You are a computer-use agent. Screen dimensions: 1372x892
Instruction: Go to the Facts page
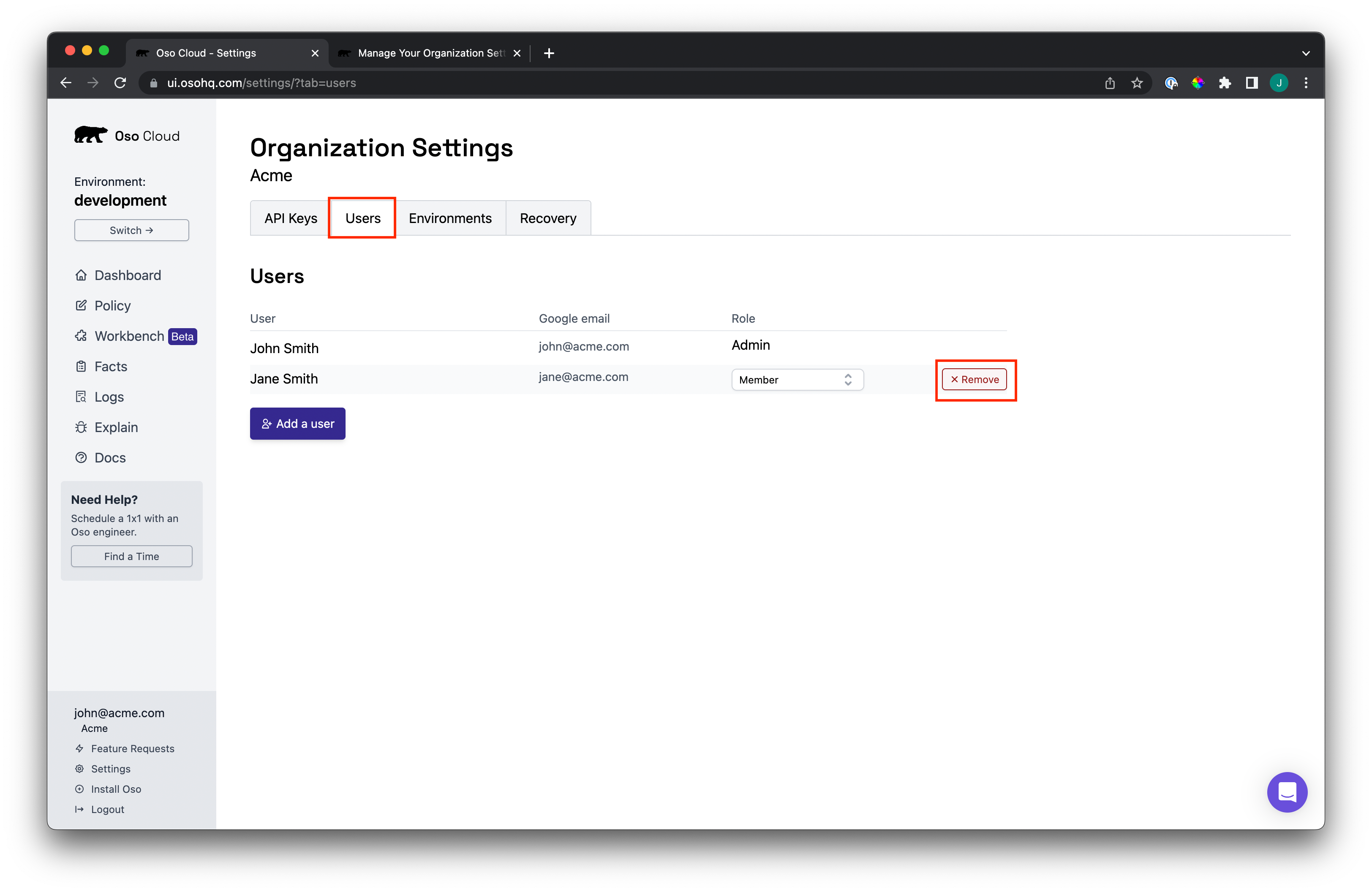point(110,367)
